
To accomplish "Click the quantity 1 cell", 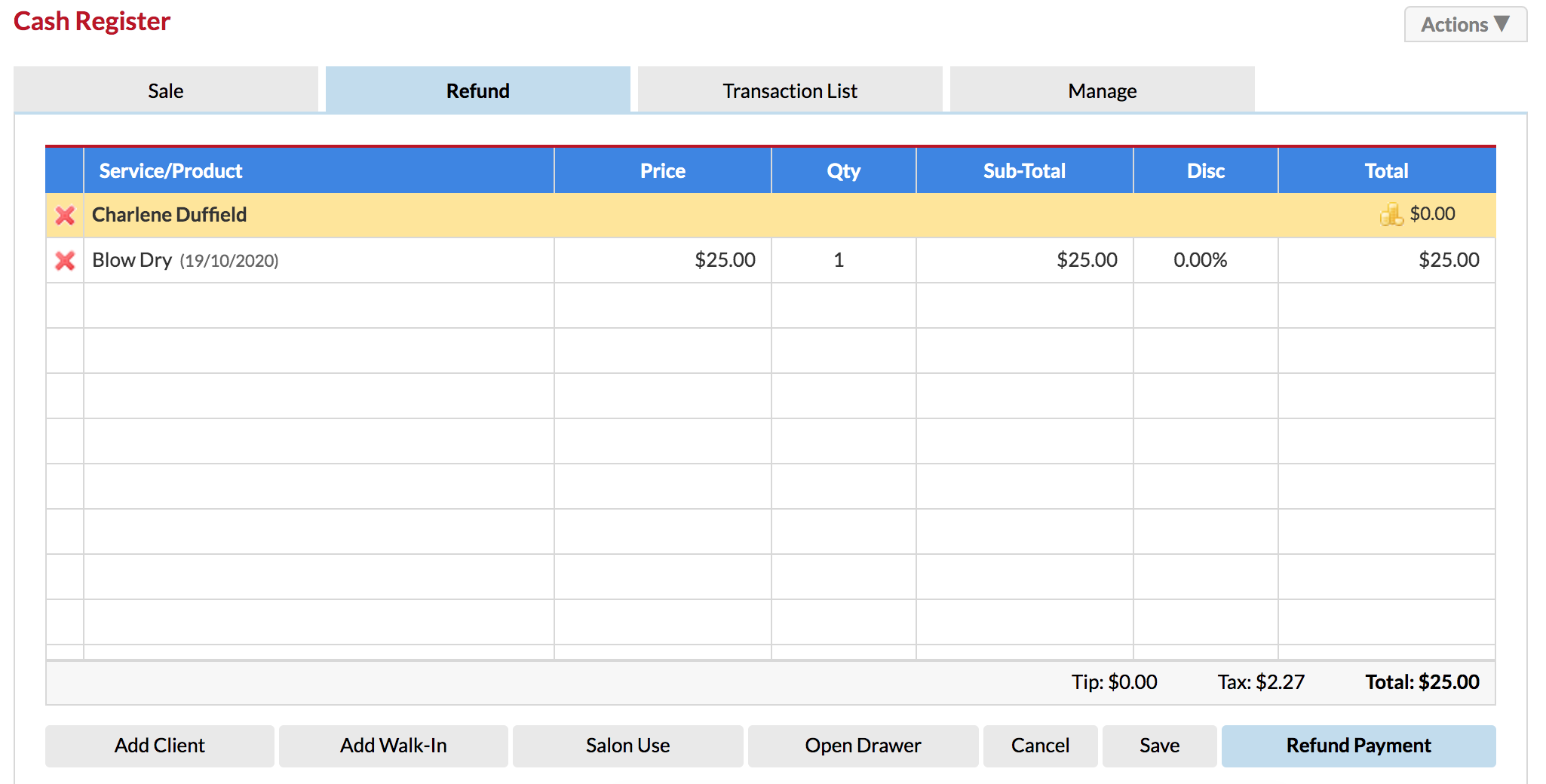I will click(844, 260).
